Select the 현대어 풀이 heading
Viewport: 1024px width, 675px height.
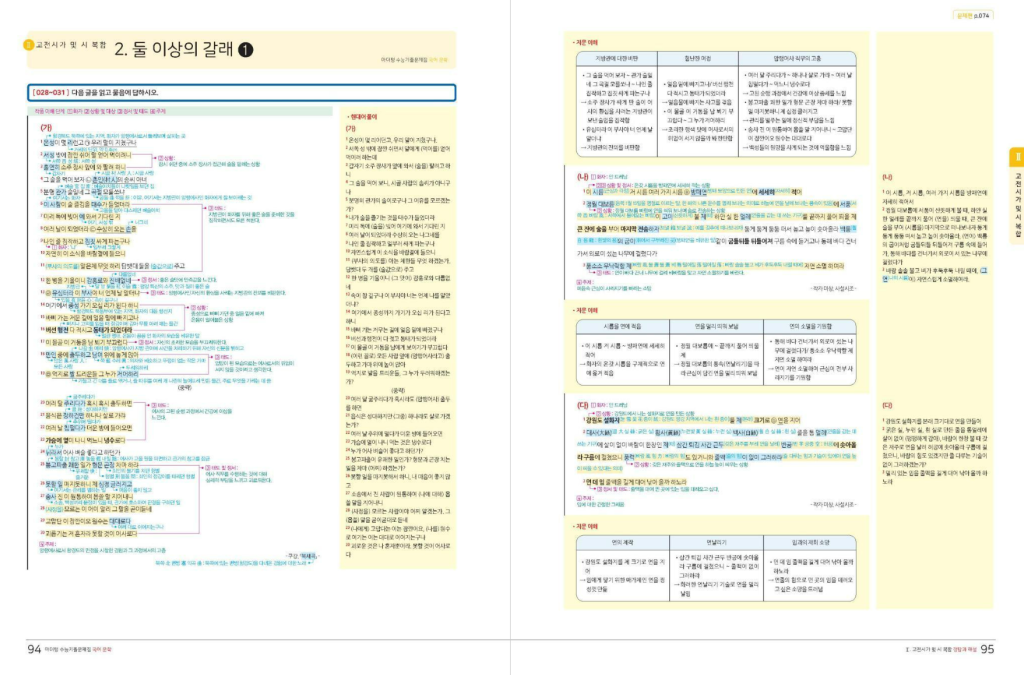366,117
